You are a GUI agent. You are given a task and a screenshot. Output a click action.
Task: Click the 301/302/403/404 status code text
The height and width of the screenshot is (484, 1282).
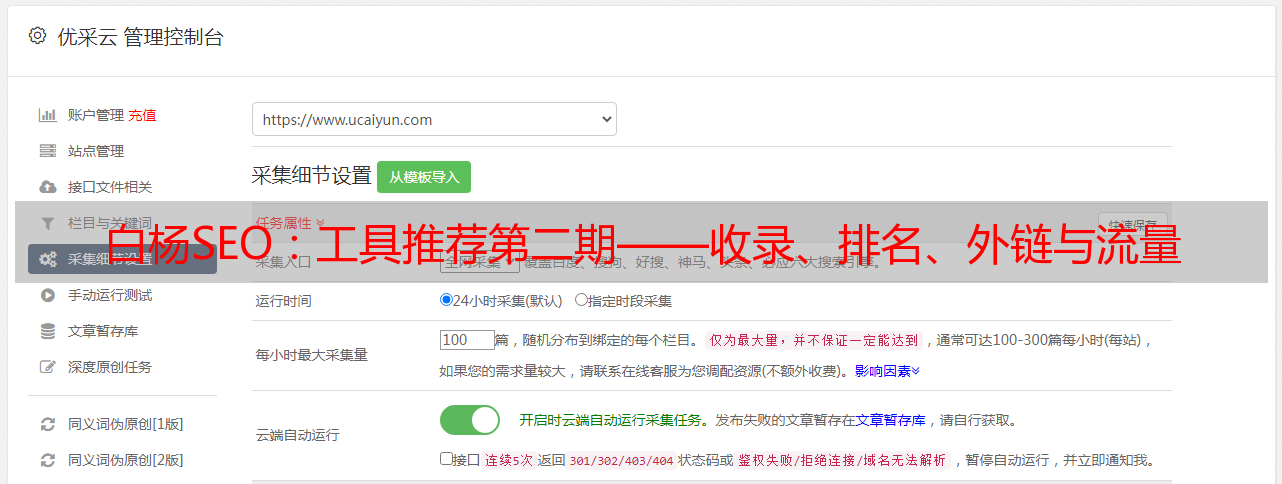point(620,461)
